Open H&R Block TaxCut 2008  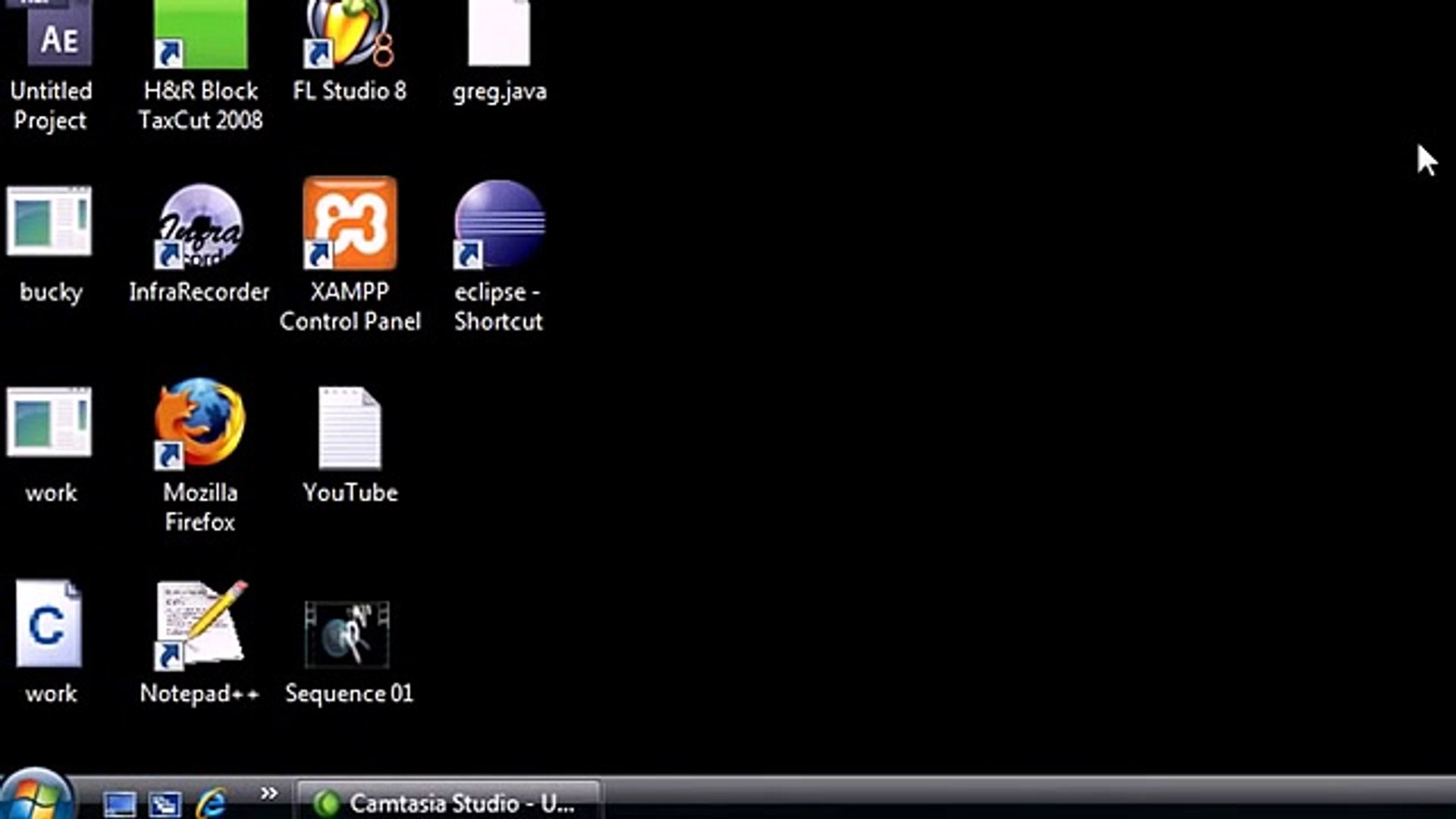pyautogui.click(x=199, y=34)
